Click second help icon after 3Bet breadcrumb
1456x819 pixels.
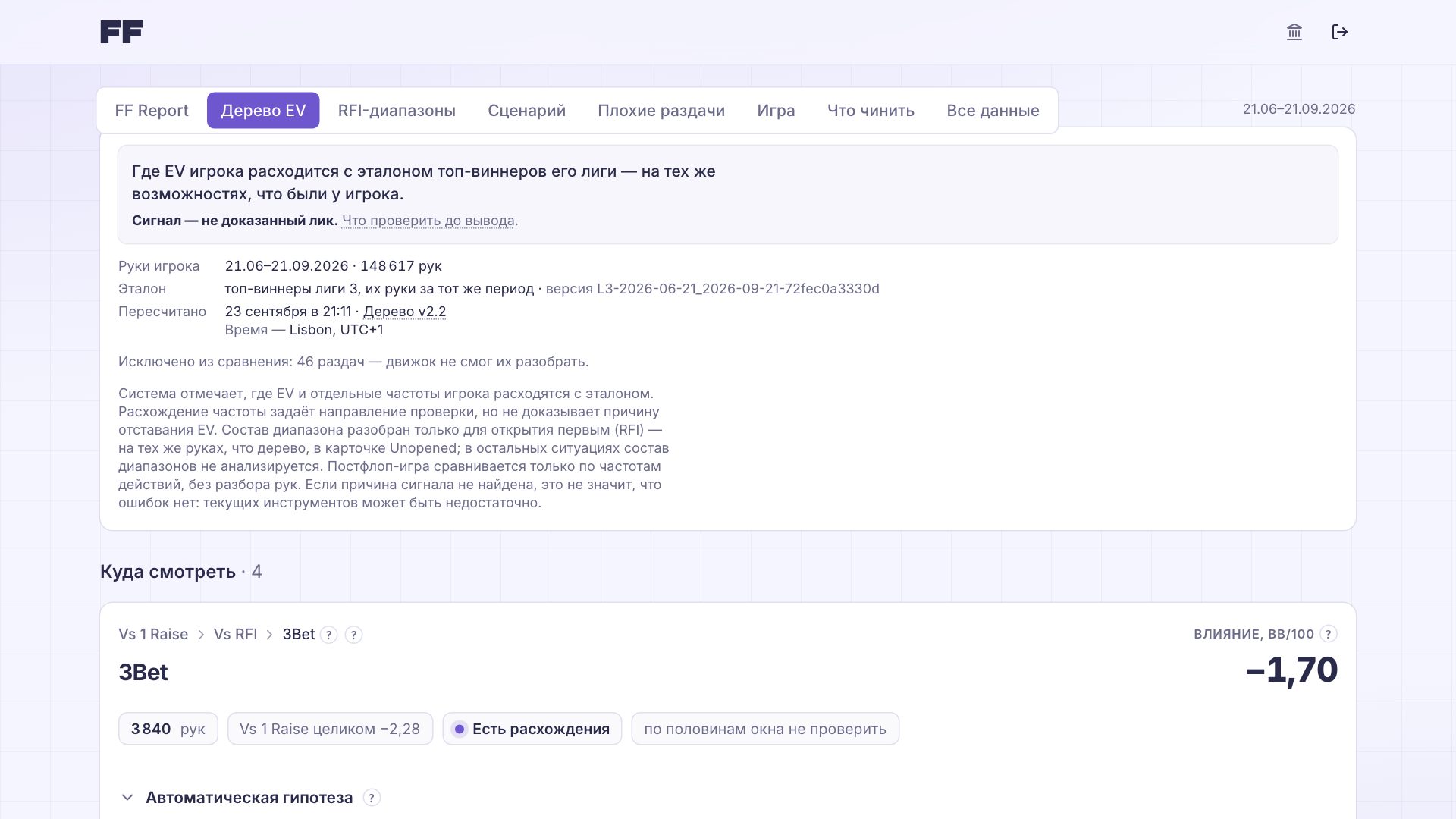pos(353,635)
